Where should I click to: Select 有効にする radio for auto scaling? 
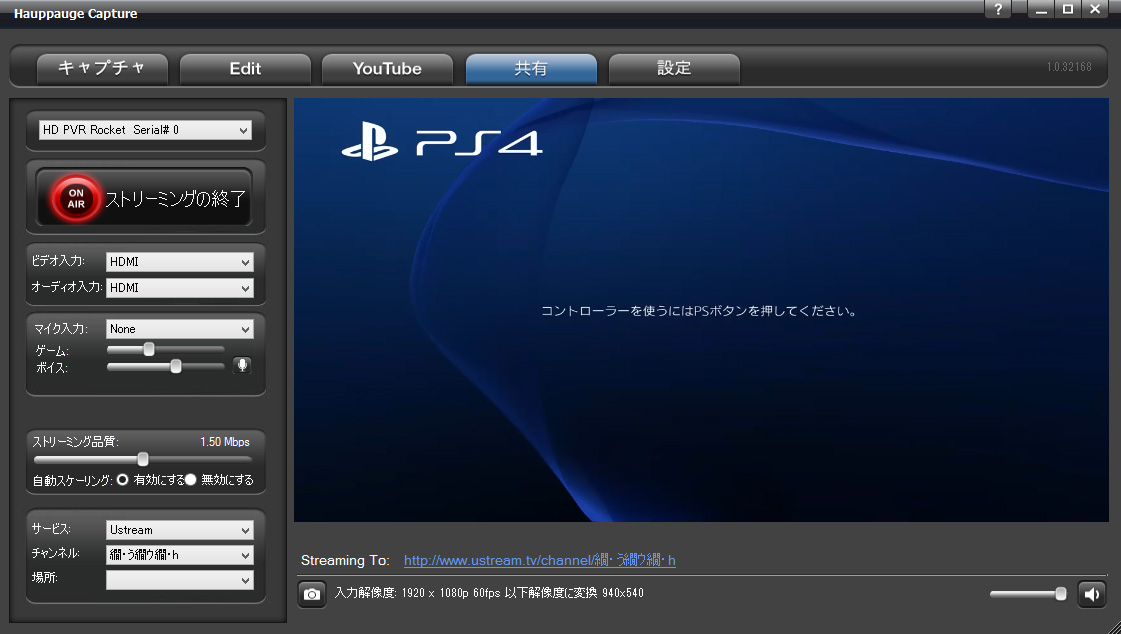[x=122, y=480]
